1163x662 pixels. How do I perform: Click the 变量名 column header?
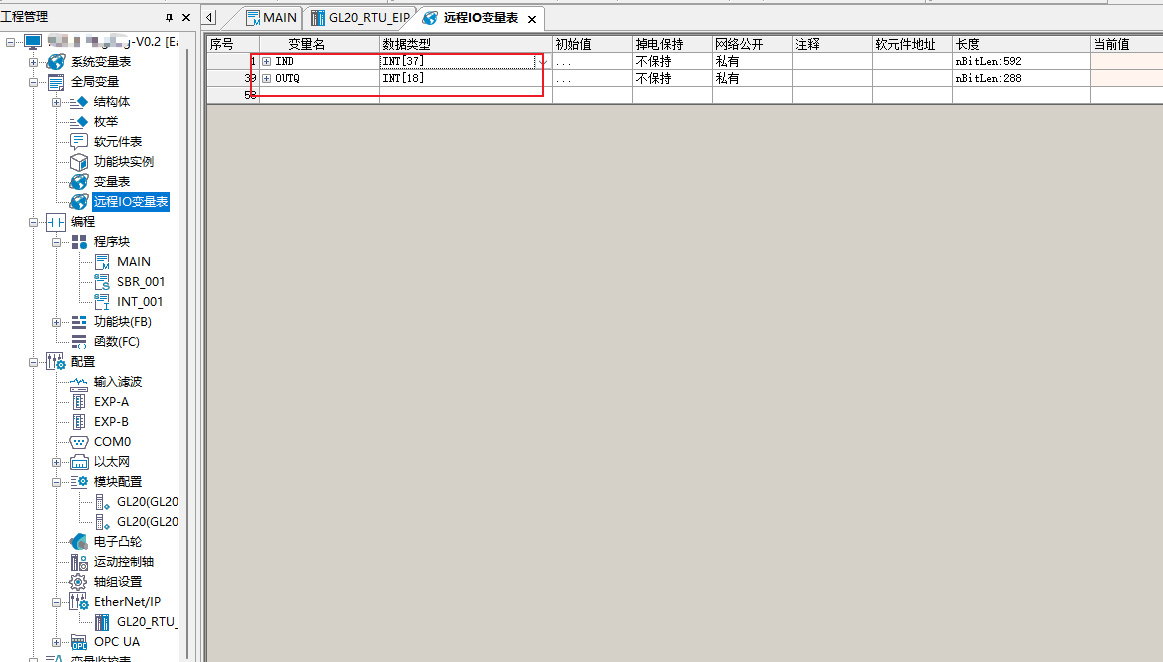[x=306, y=44]
